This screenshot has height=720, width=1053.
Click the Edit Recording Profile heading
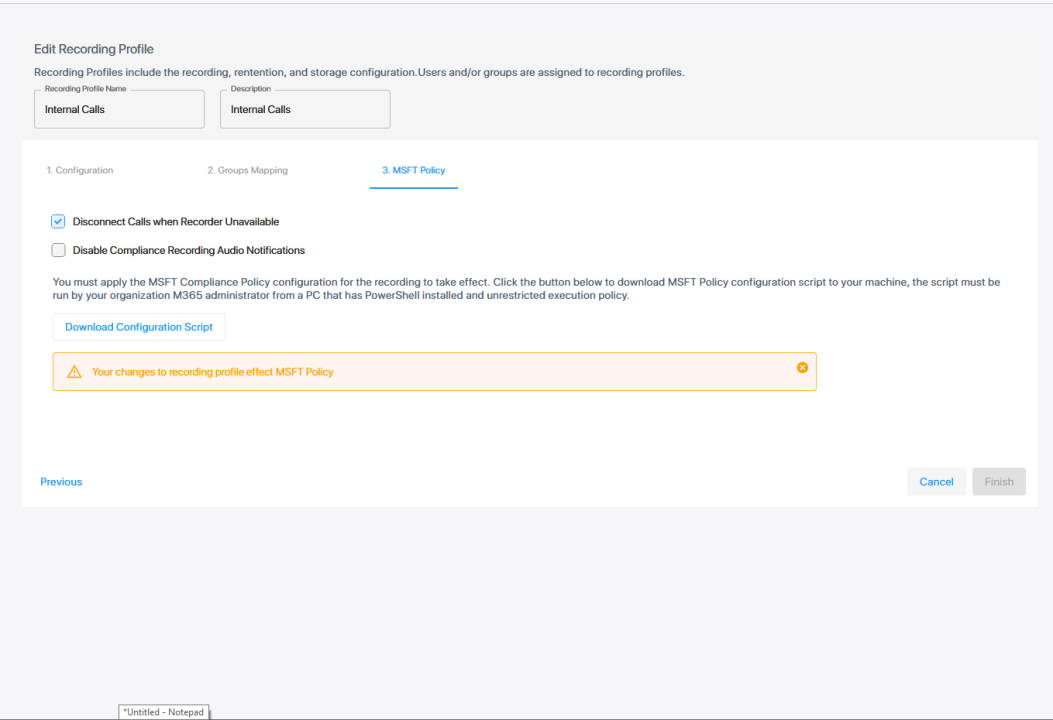94,49
